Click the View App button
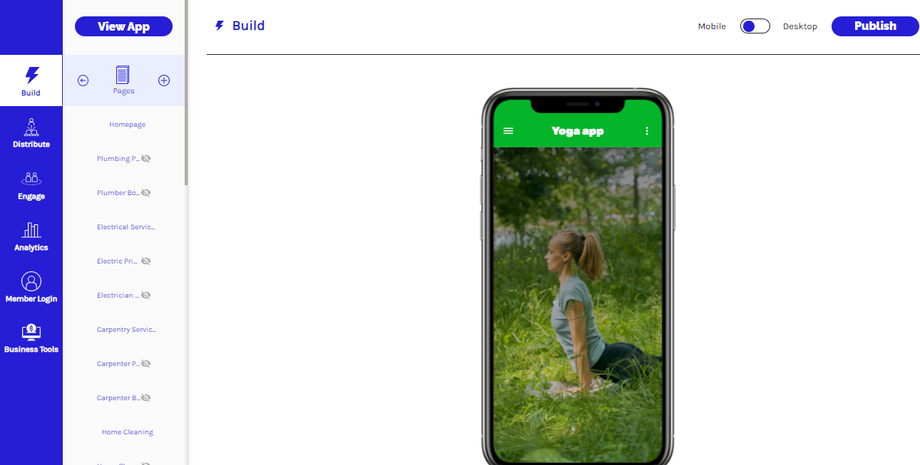 click(124, 26)
